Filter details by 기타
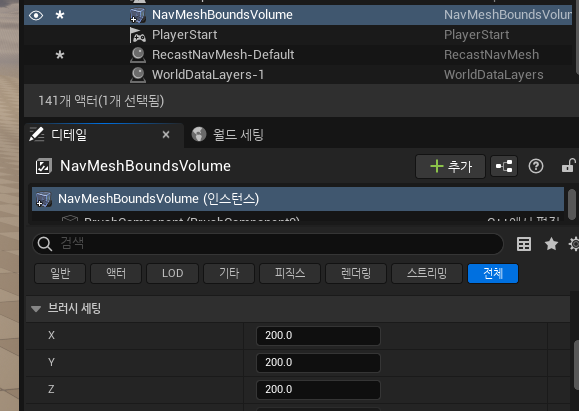 [229, 274]
